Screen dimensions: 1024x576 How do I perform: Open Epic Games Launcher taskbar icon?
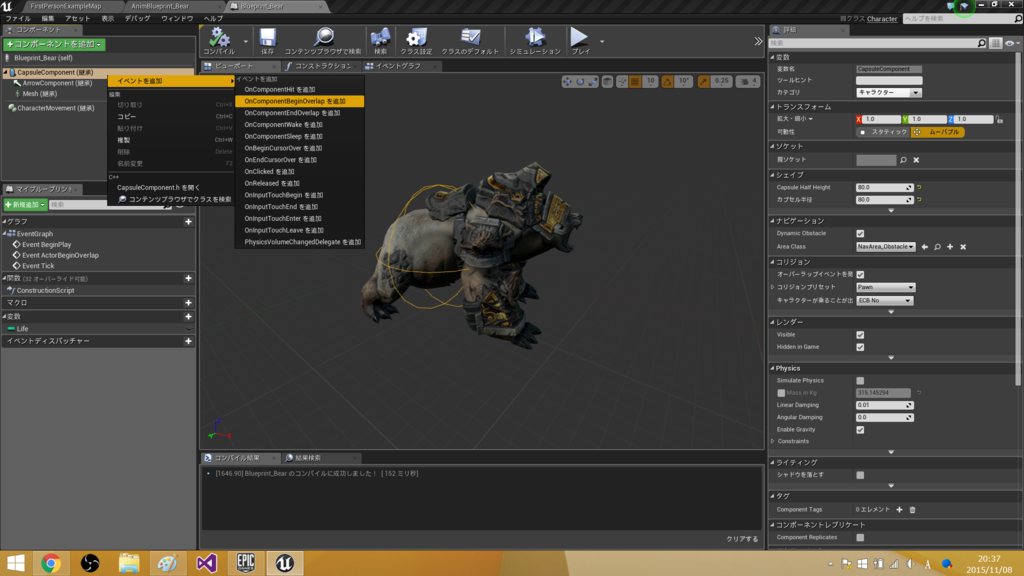[x=246, y=563]
